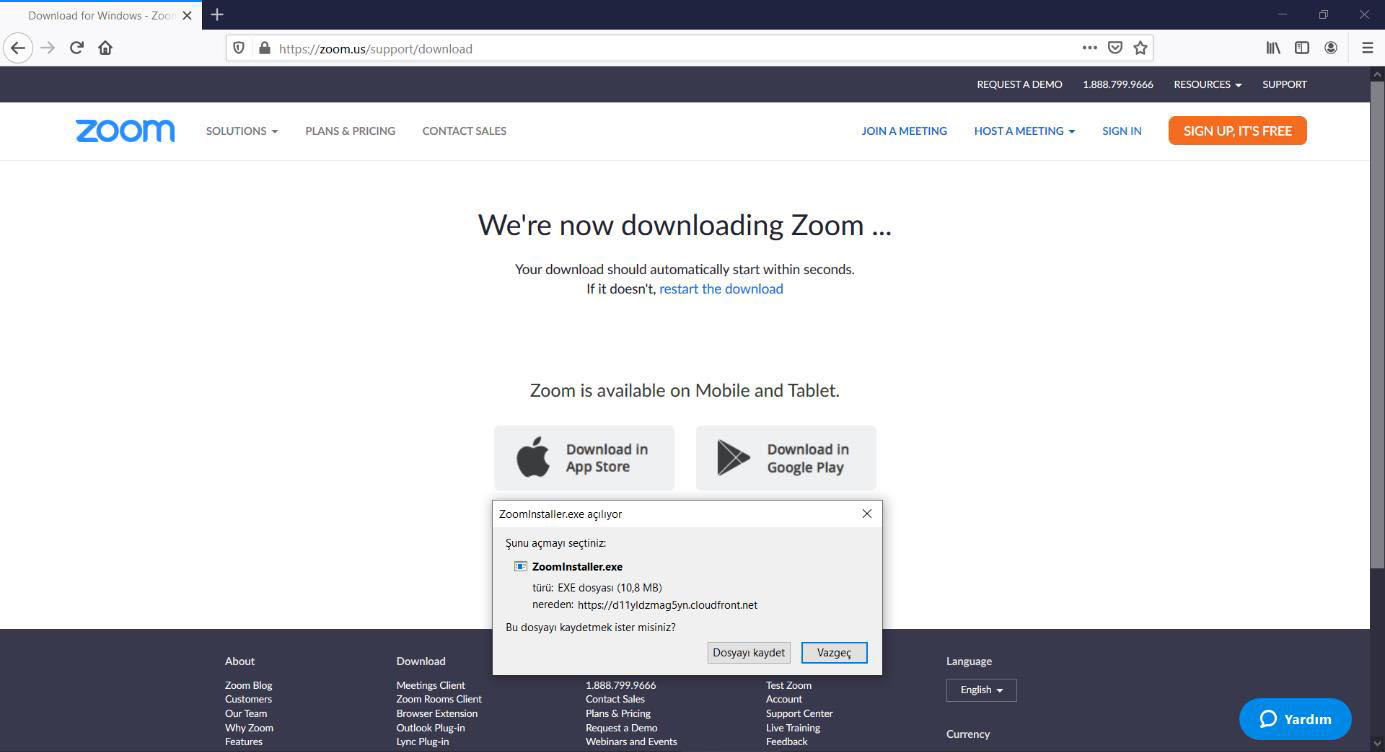Click the ZoomInstaller.exe file icon
This screenshot has width=1385, height=752.
pos(520,566)
